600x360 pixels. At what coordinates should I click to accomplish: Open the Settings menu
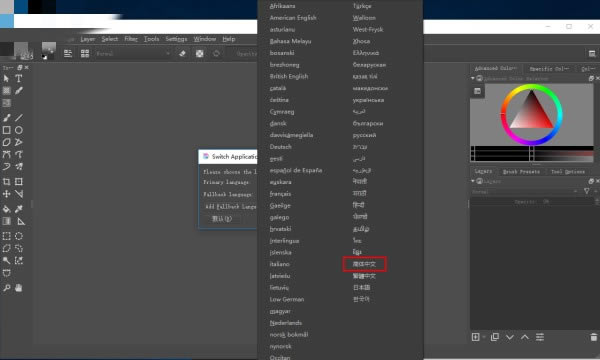coord(176,39)
